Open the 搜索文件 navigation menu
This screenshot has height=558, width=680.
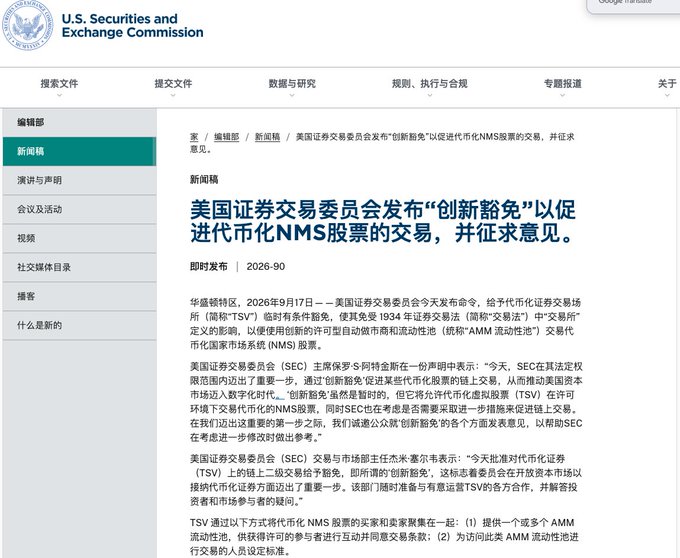coord(59,84)
